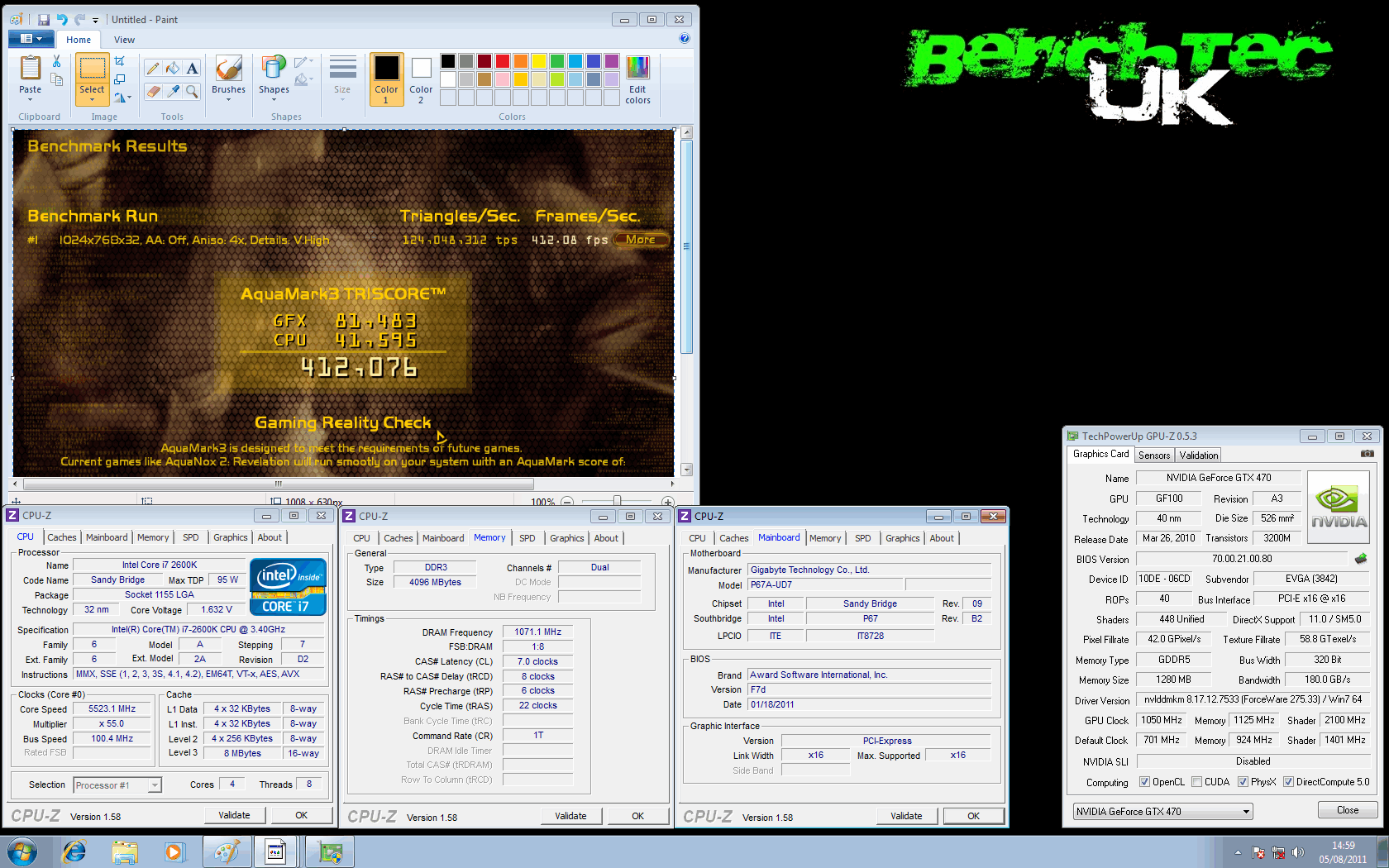Screen dimensions: 1389x868
Task: Toggle the CUDA checkbox in GPU-Z
Action: pos(1196,782)
